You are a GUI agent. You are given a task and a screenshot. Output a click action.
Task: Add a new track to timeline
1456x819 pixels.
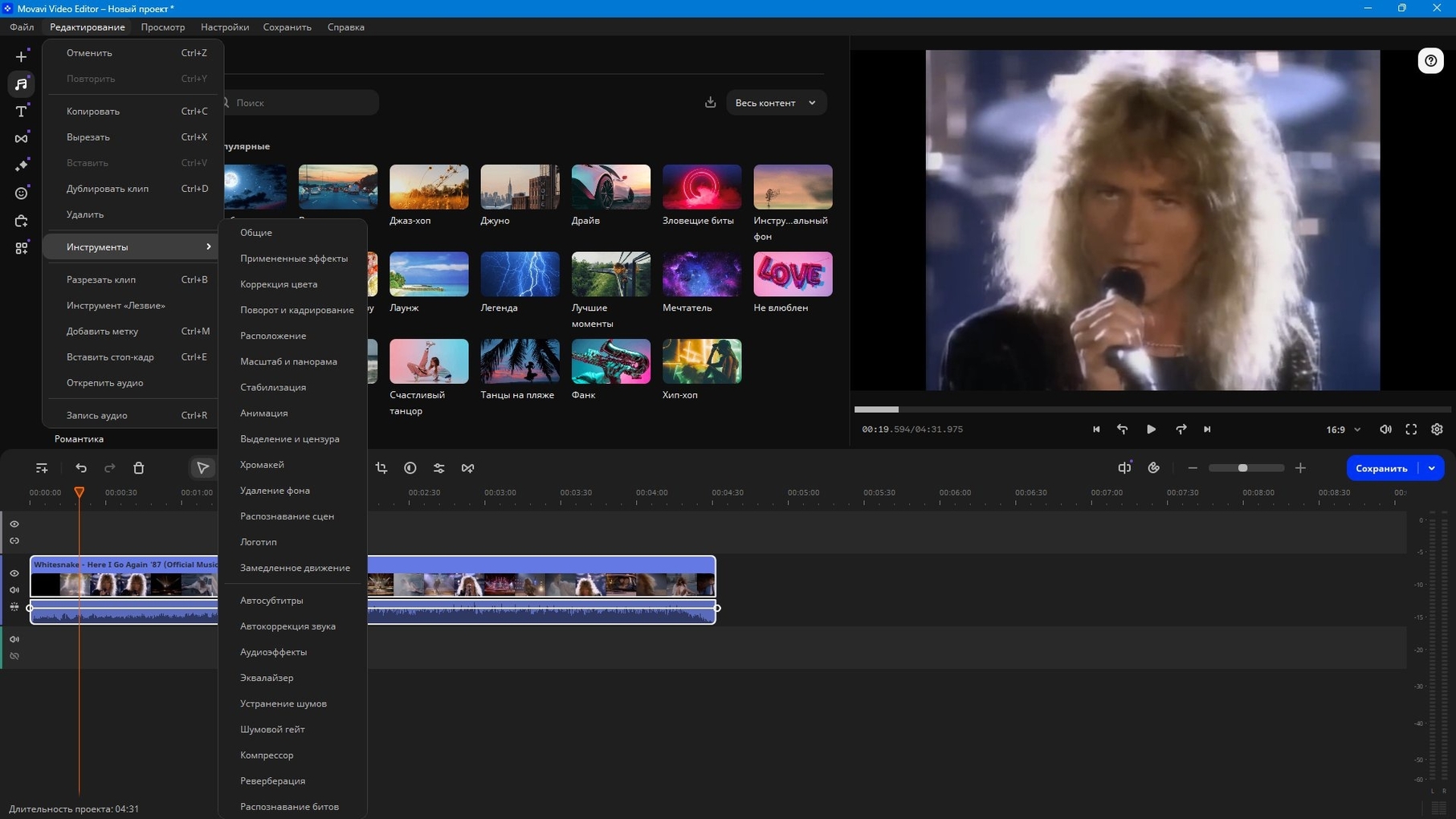pyautogui.click(x=42, y=468)
